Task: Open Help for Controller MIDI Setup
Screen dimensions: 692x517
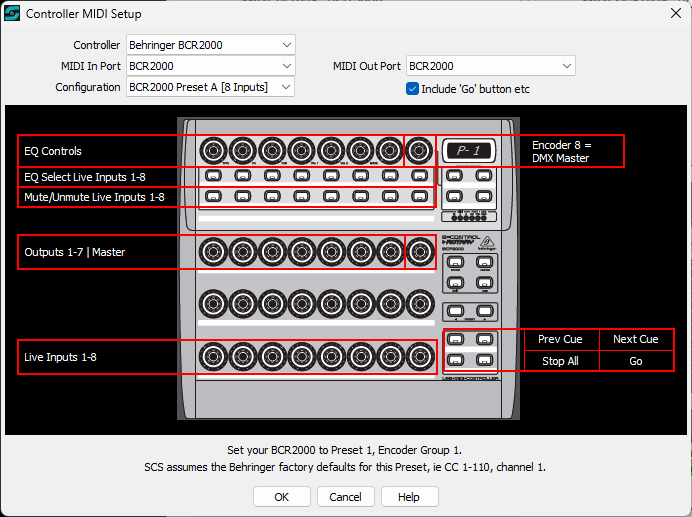Action: [409, 497]
